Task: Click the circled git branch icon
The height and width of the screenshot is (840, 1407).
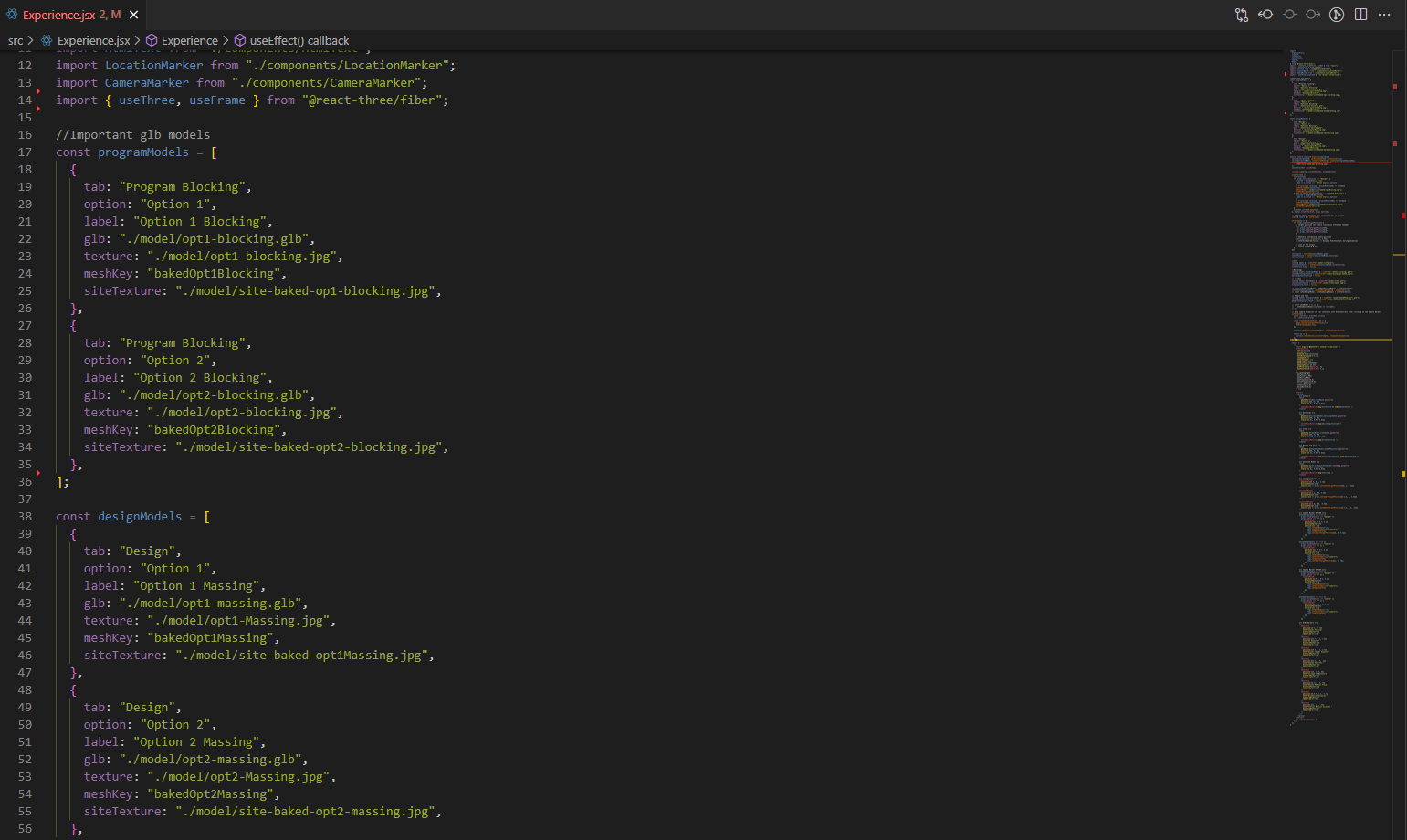Action: point(1337,15)
